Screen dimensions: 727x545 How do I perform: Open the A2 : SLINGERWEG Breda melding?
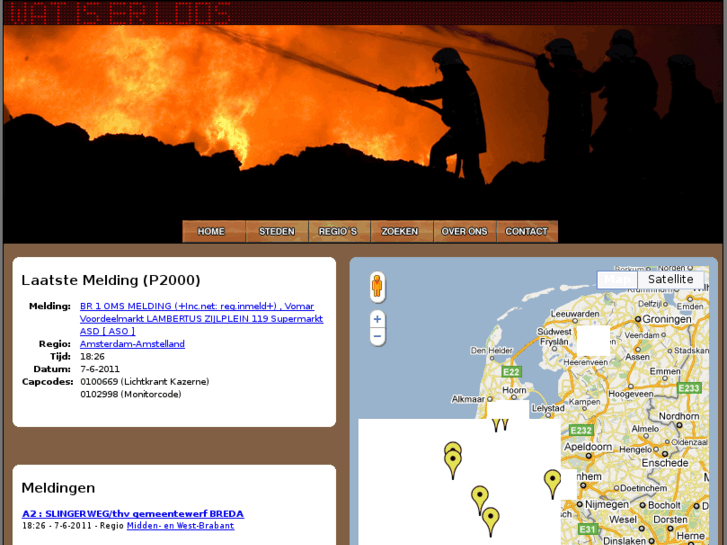(133, 513)
